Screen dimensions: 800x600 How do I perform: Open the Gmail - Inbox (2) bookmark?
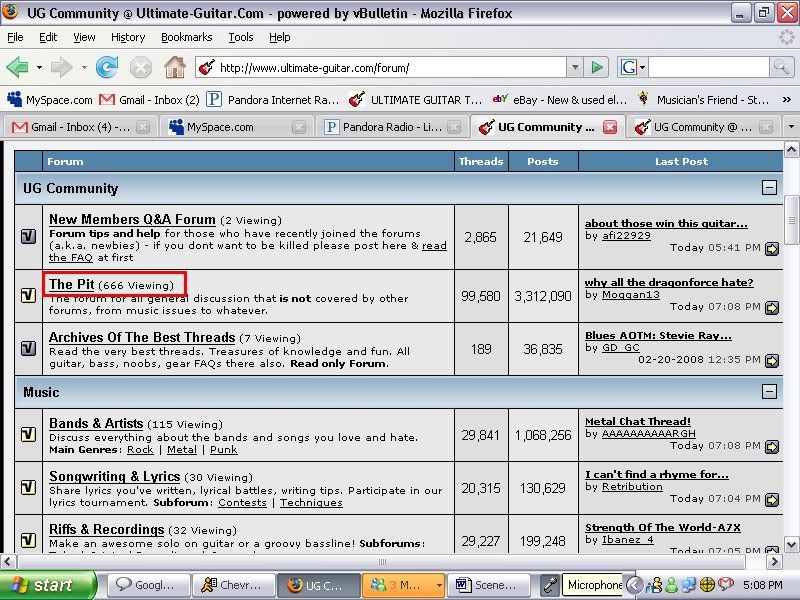pos(148,99)
